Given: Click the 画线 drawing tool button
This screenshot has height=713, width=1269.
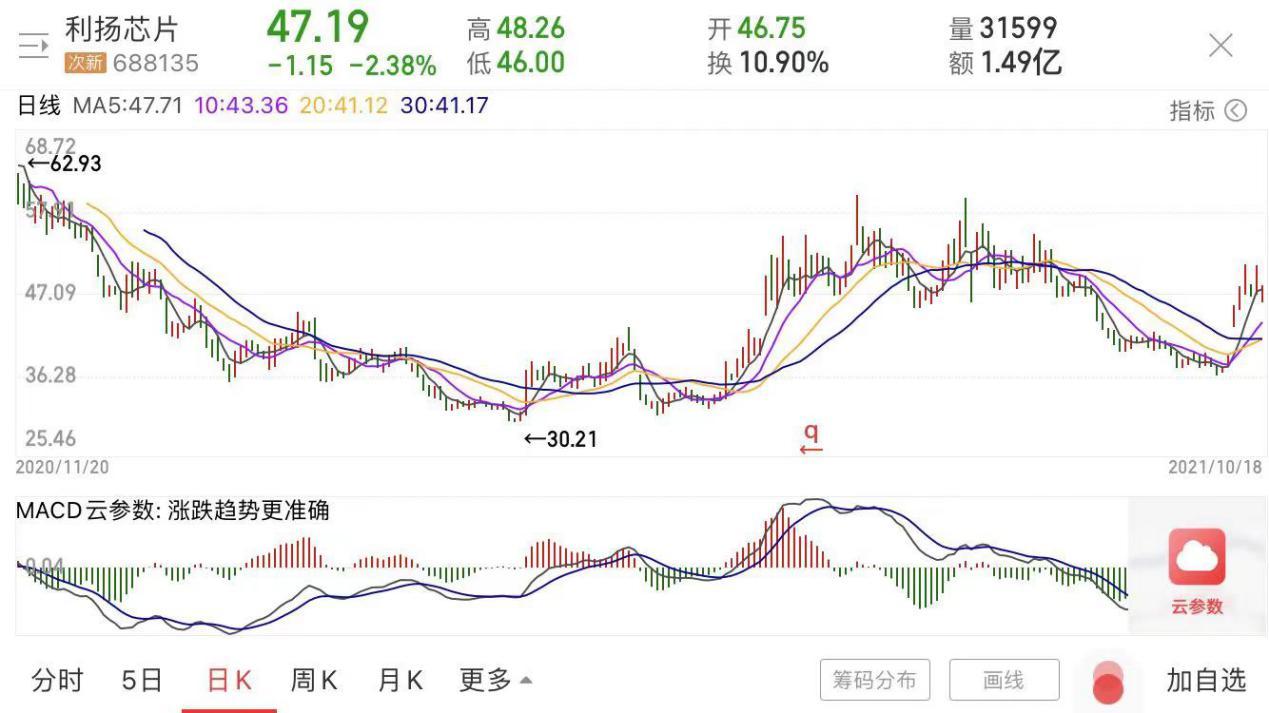Looking at the screenshot, I should coord(1005,679).
